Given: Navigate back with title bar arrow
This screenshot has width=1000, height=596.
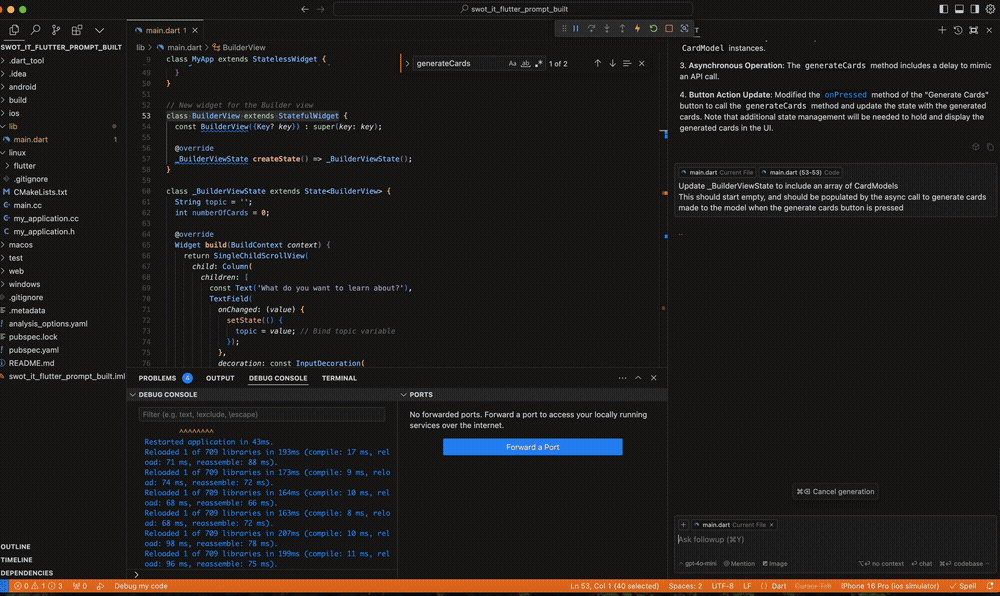Looking at the screenshot, I should click(x=305, y=9).
